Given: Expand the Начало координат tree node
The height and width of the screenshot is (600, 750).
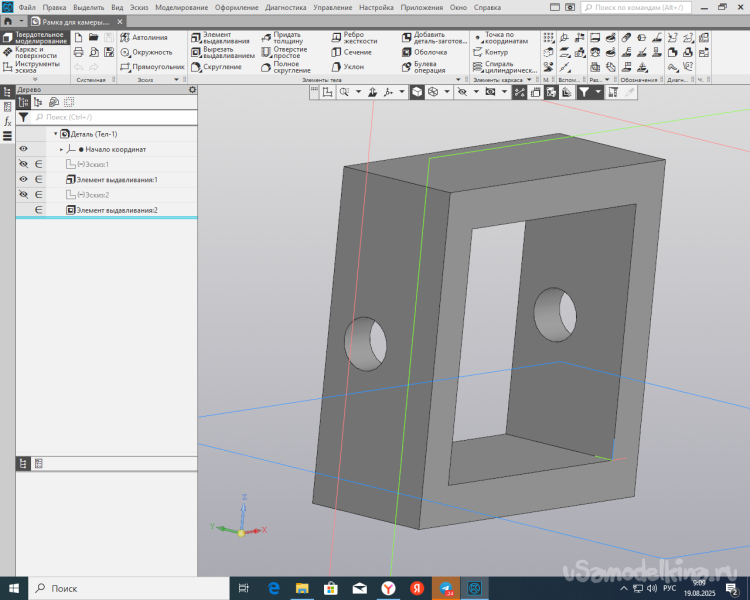Looking at the screenshot, I should point(61,149).
